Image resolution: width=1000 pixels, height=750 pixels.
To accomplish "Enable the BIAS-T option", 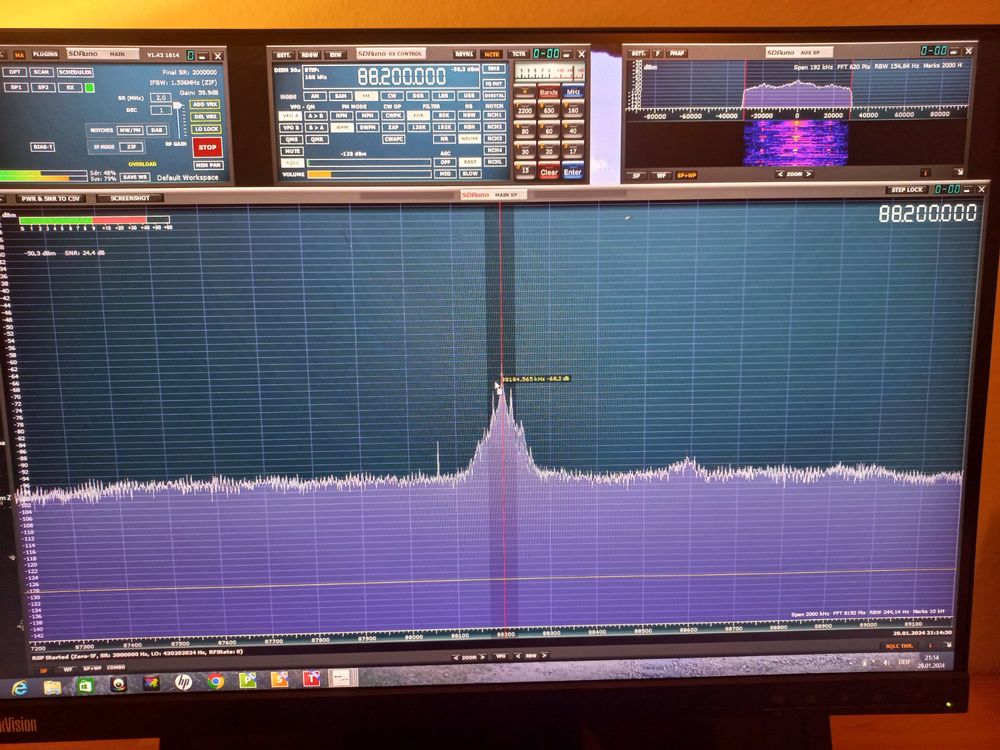I will 44,147.
